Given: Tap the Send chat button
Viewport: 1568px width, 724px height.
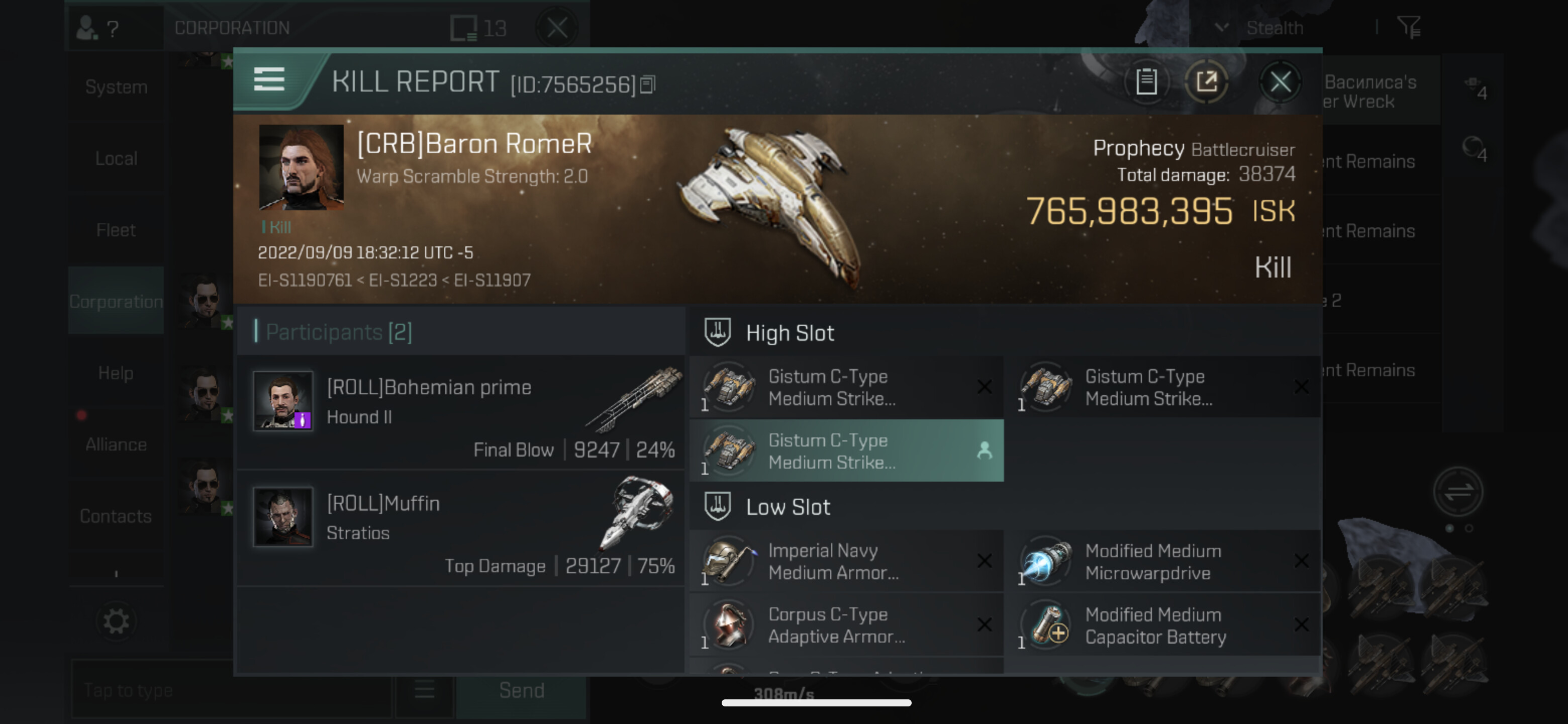Looking at the screenshot, I should pyautogui.click(x=522, y=690).
